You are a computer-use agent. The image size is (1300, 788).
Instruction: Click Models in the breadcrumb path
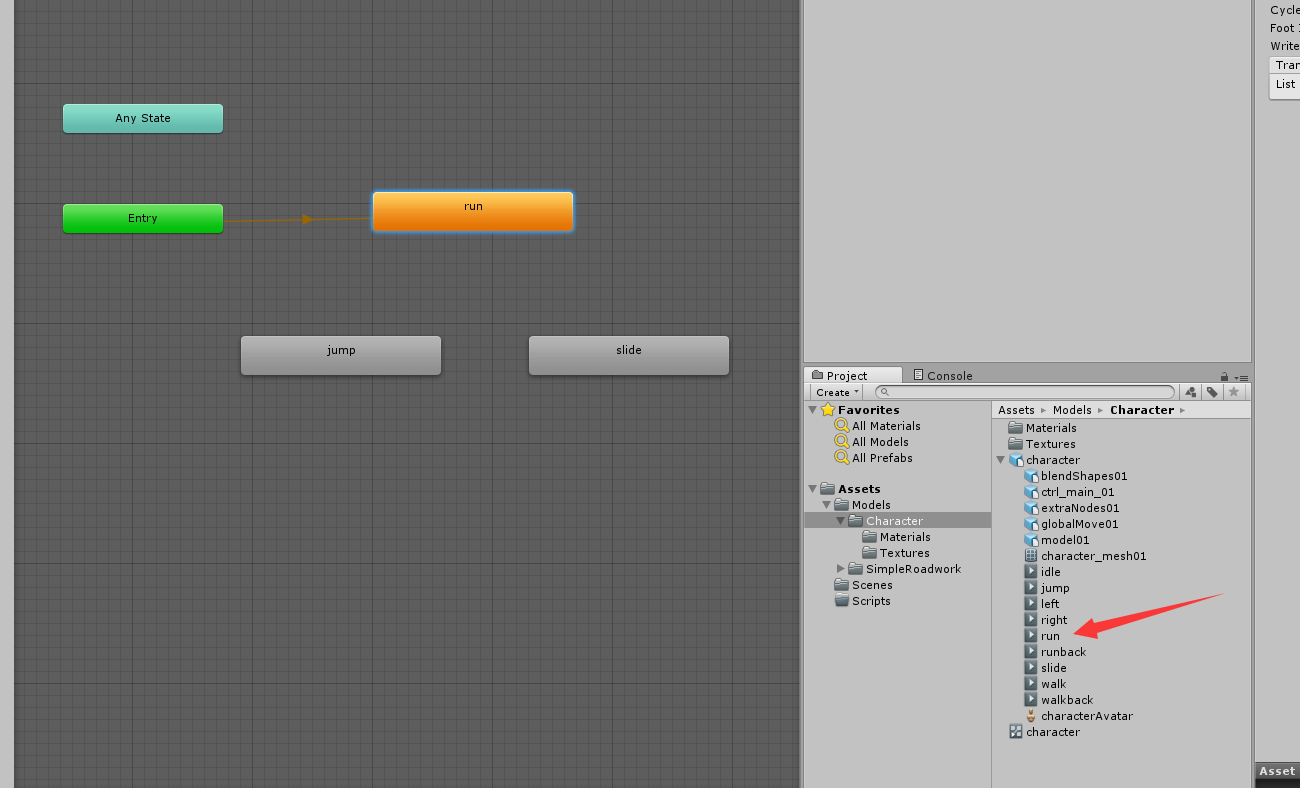pos(1072,410)
